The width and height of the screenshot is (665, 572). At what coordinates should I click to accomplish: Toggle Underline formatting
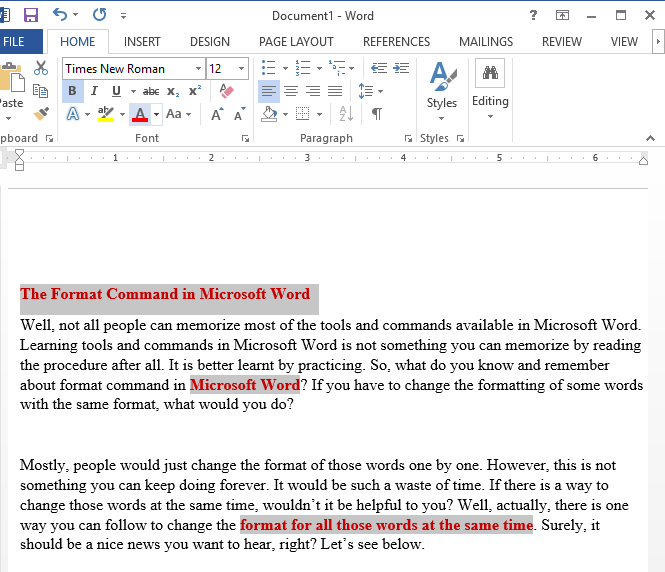click(x=116, y=91)
